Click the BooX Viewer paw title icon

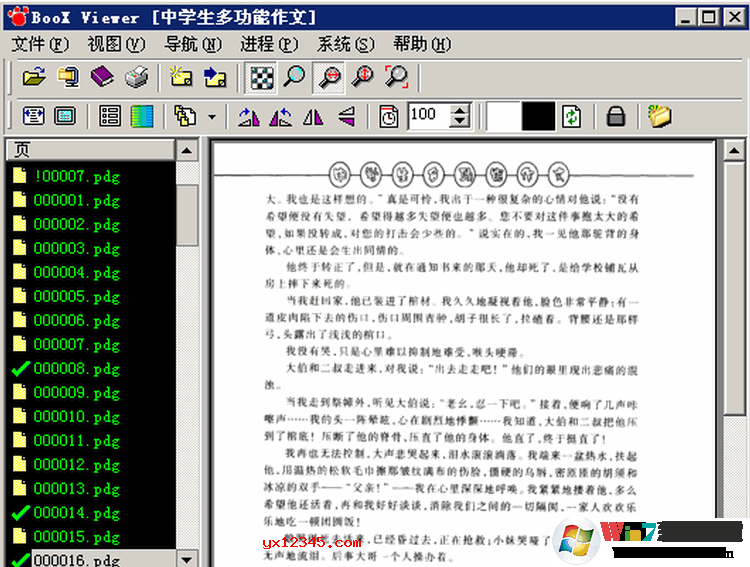pyautogui.click(x=17, y=17)
